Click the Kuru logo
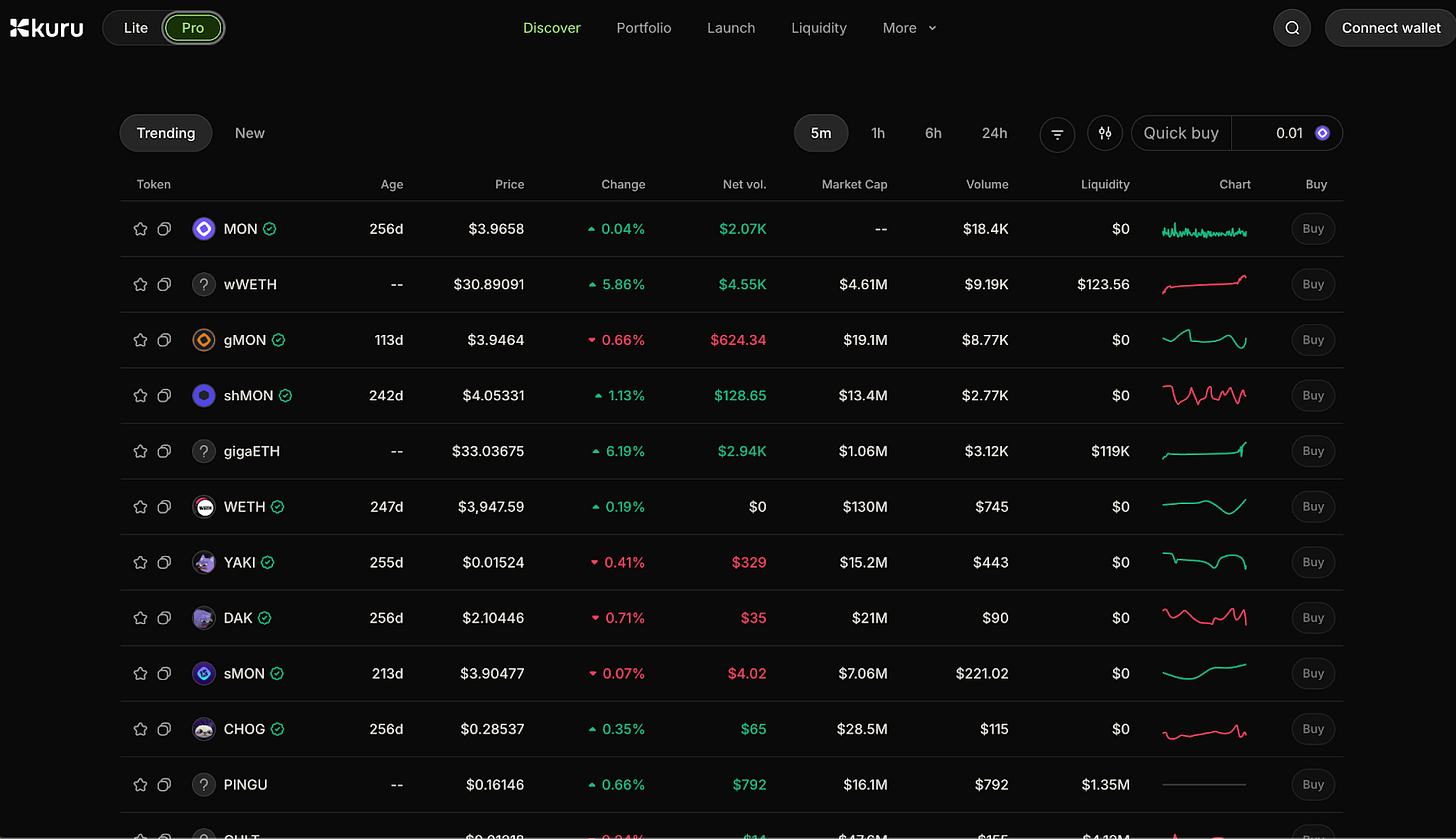The height and width of the screenshot is (839, 1456). pos(47,28)
